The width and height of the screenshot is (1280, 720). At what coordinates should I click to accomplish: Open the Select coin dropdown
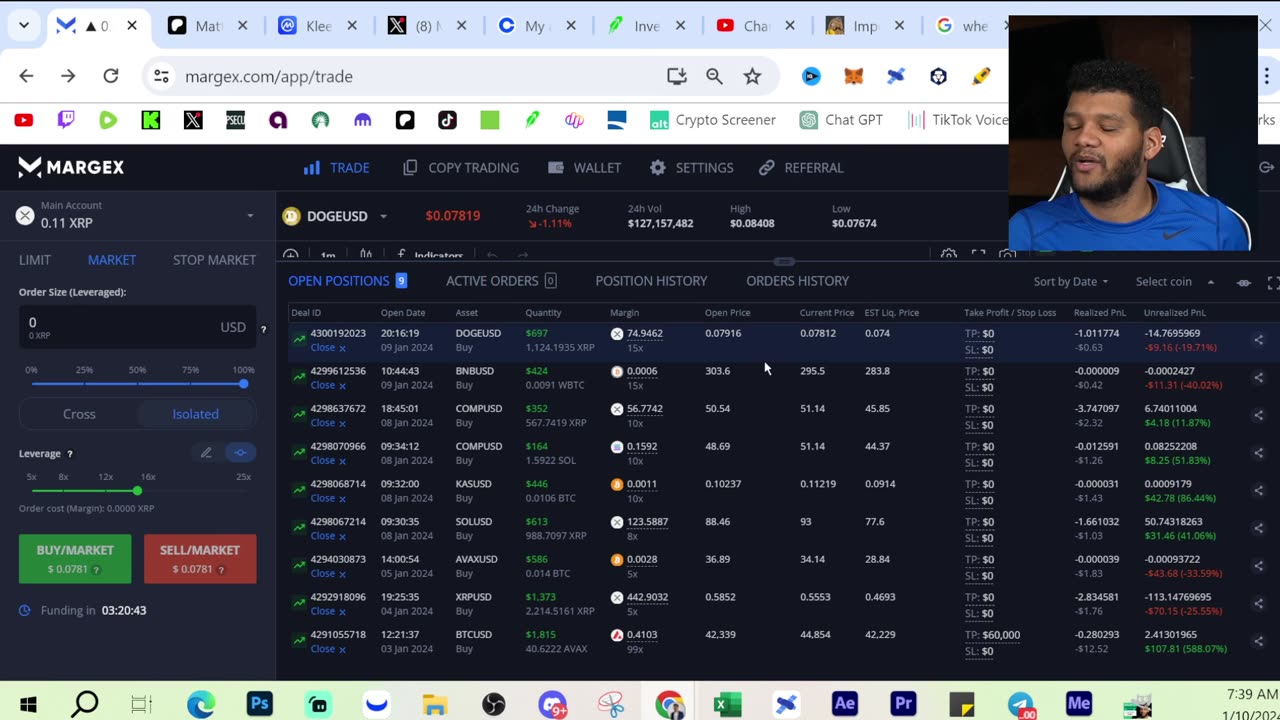click(x=1174, y=282)
